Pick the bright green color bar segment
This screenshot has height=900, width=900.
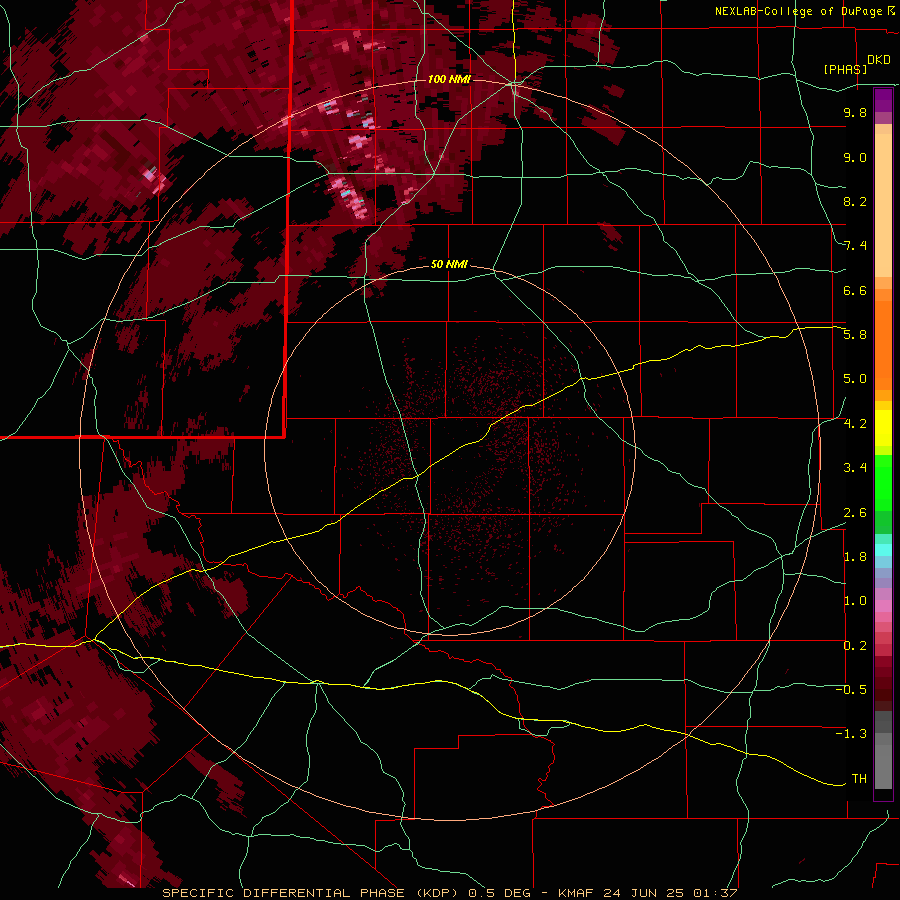(883, 482)
